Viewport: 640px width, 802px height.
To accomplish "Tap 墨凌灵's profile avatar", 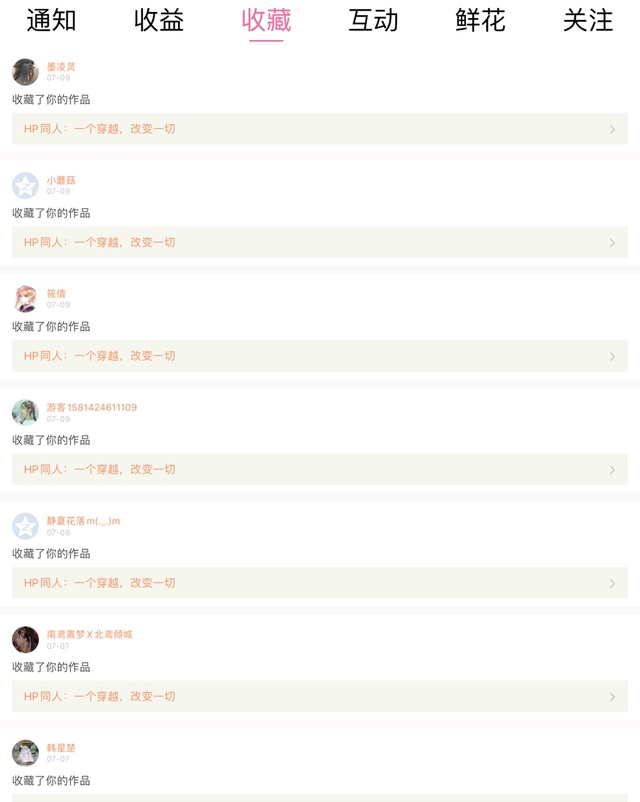I will click(x=25, y=72).
